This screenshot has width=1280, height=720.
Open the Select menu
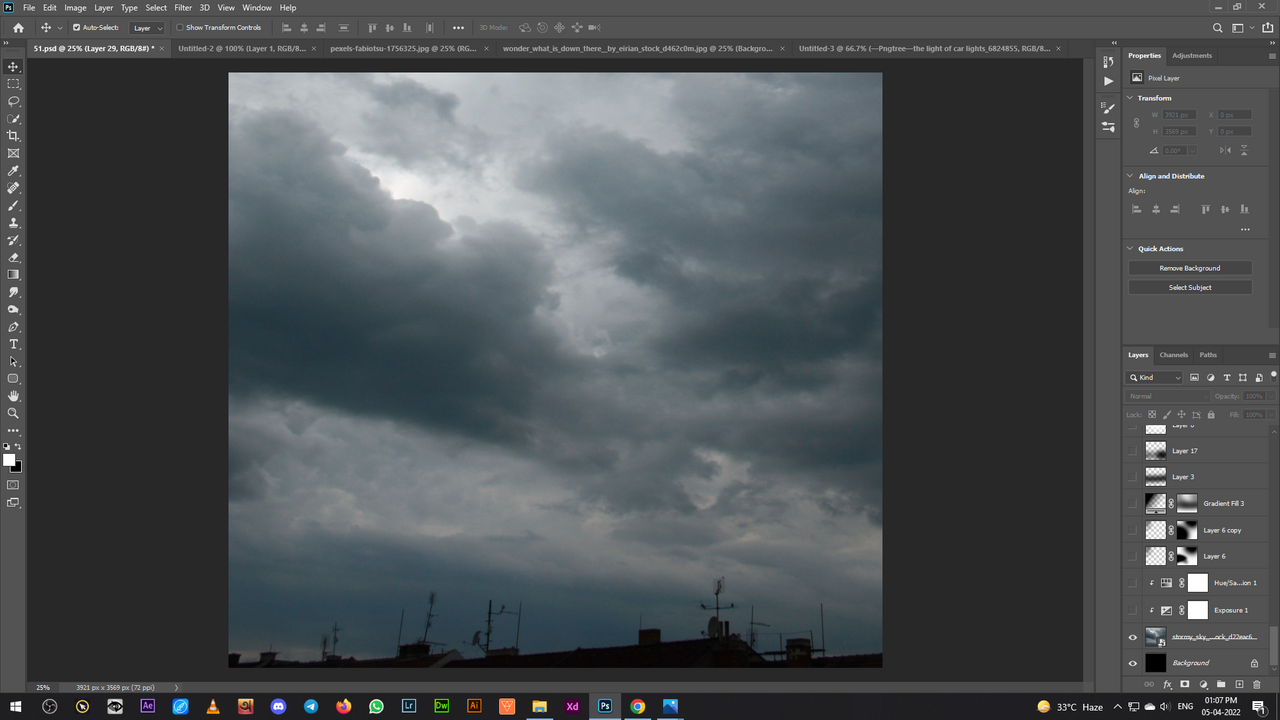coord(157,7)
